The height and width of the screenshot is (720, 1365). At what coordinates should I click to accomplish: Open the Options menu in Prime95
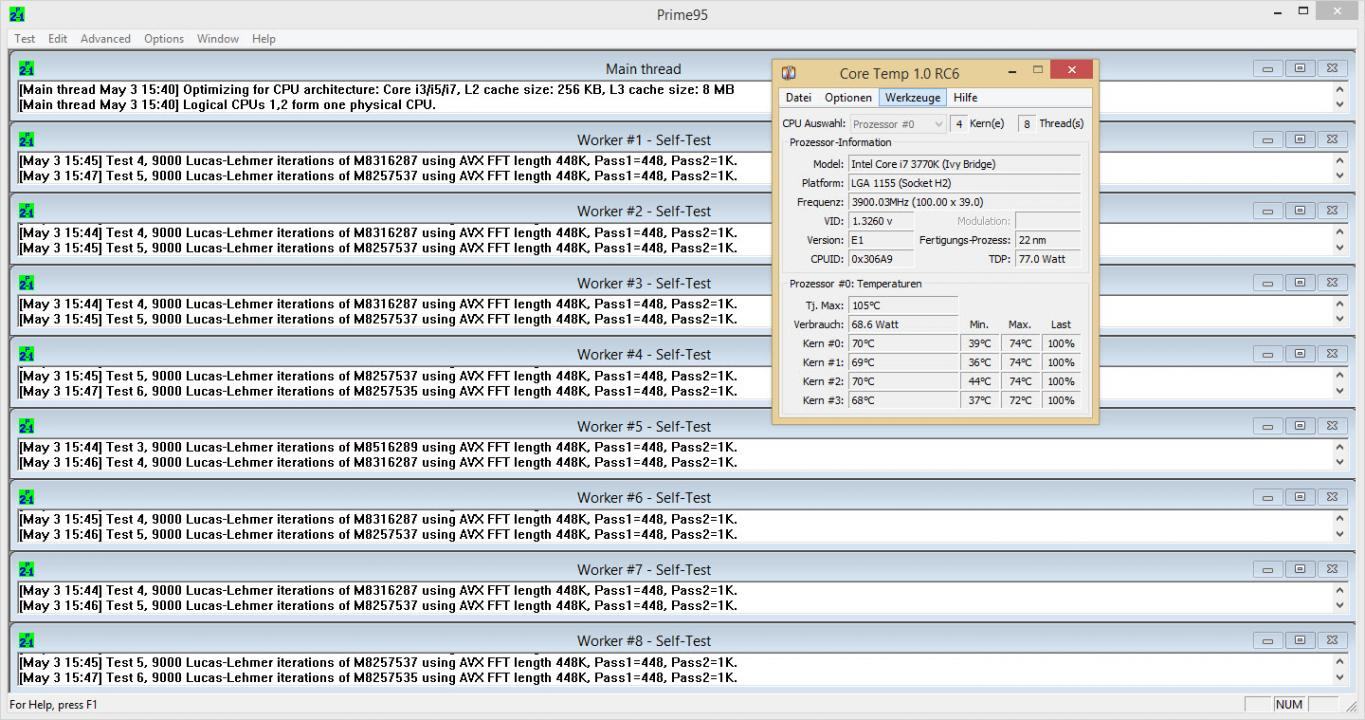(164, 39)
